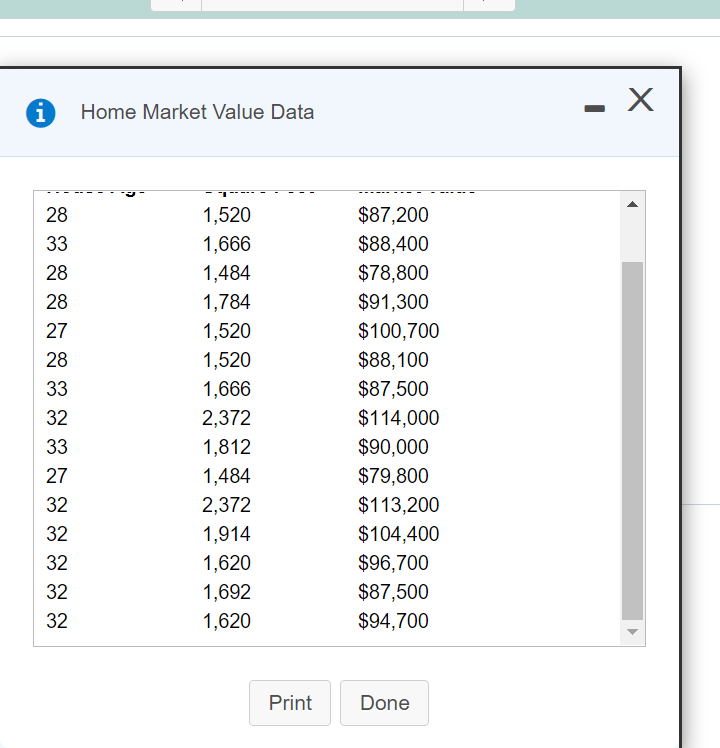
Task: Select the $88,100 market value cell
Action: 393,360
